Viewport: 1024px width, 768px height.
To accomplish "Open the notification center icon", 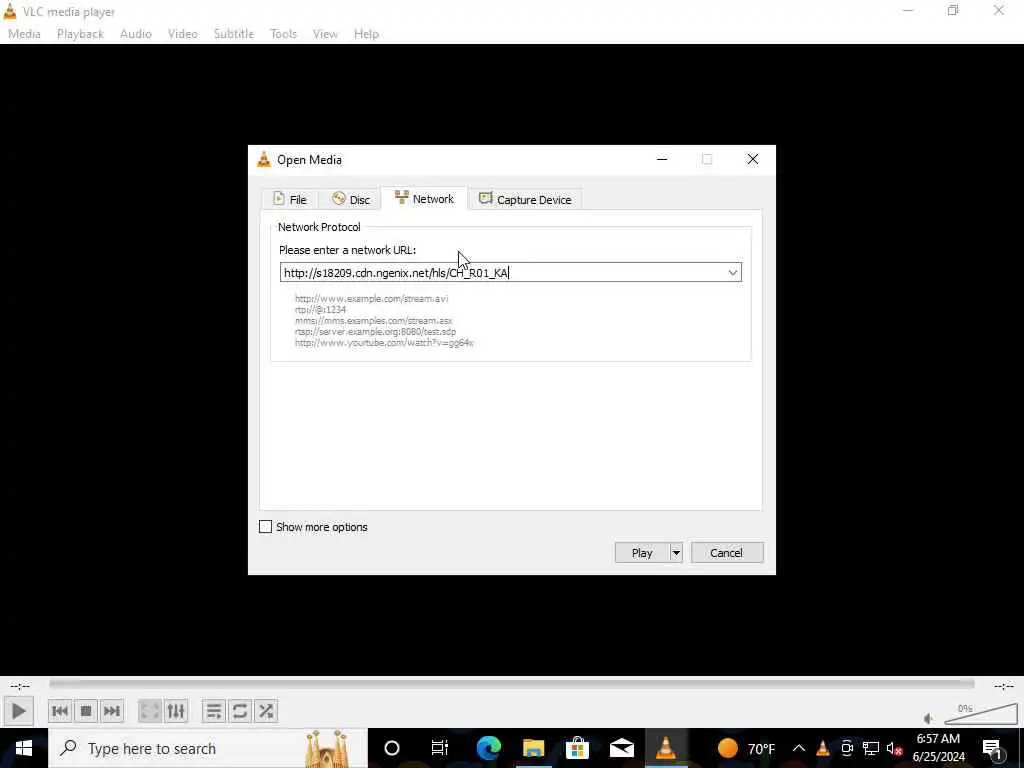I will (x=993, y=748).
